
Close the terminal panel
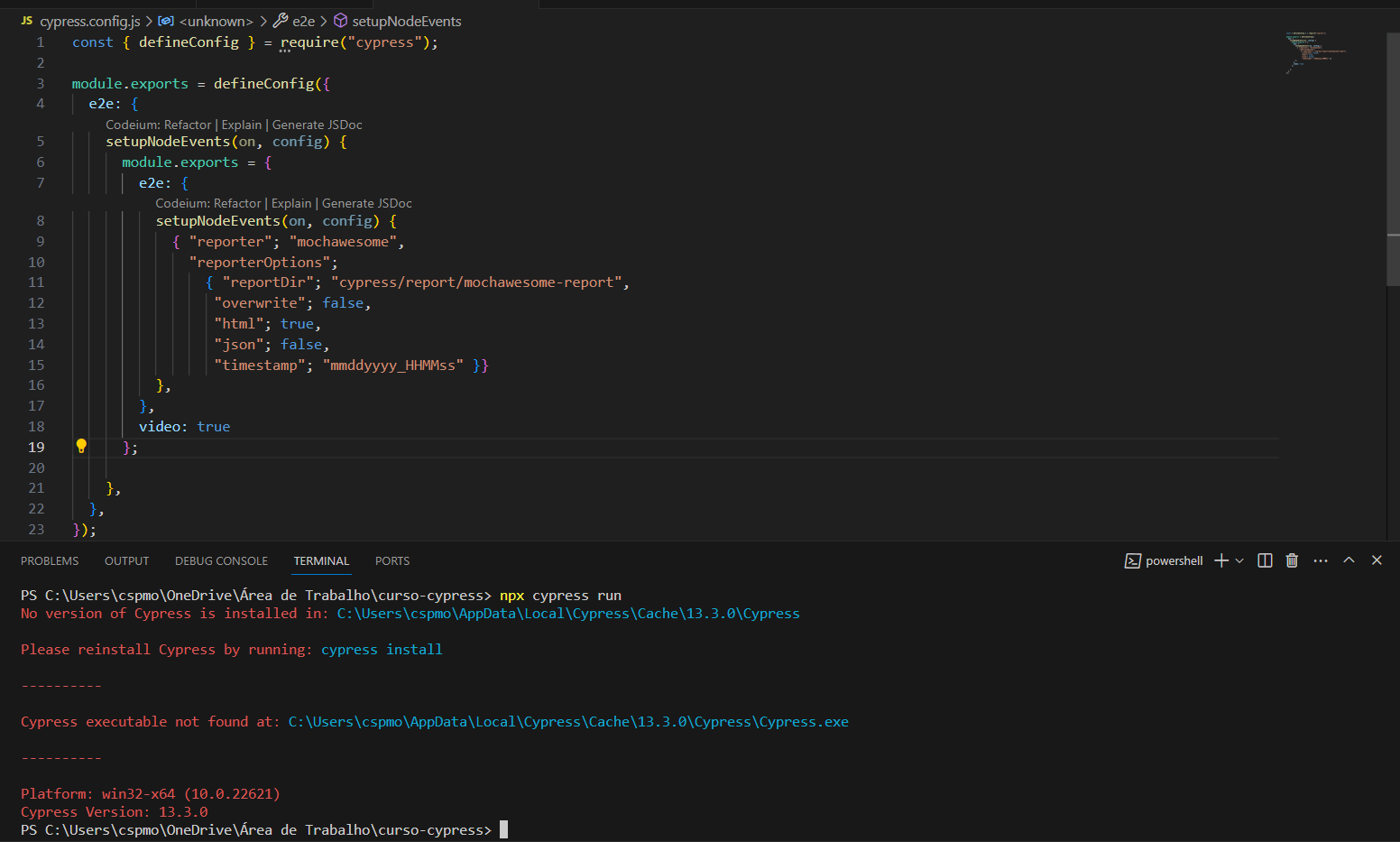[1377, 560]
